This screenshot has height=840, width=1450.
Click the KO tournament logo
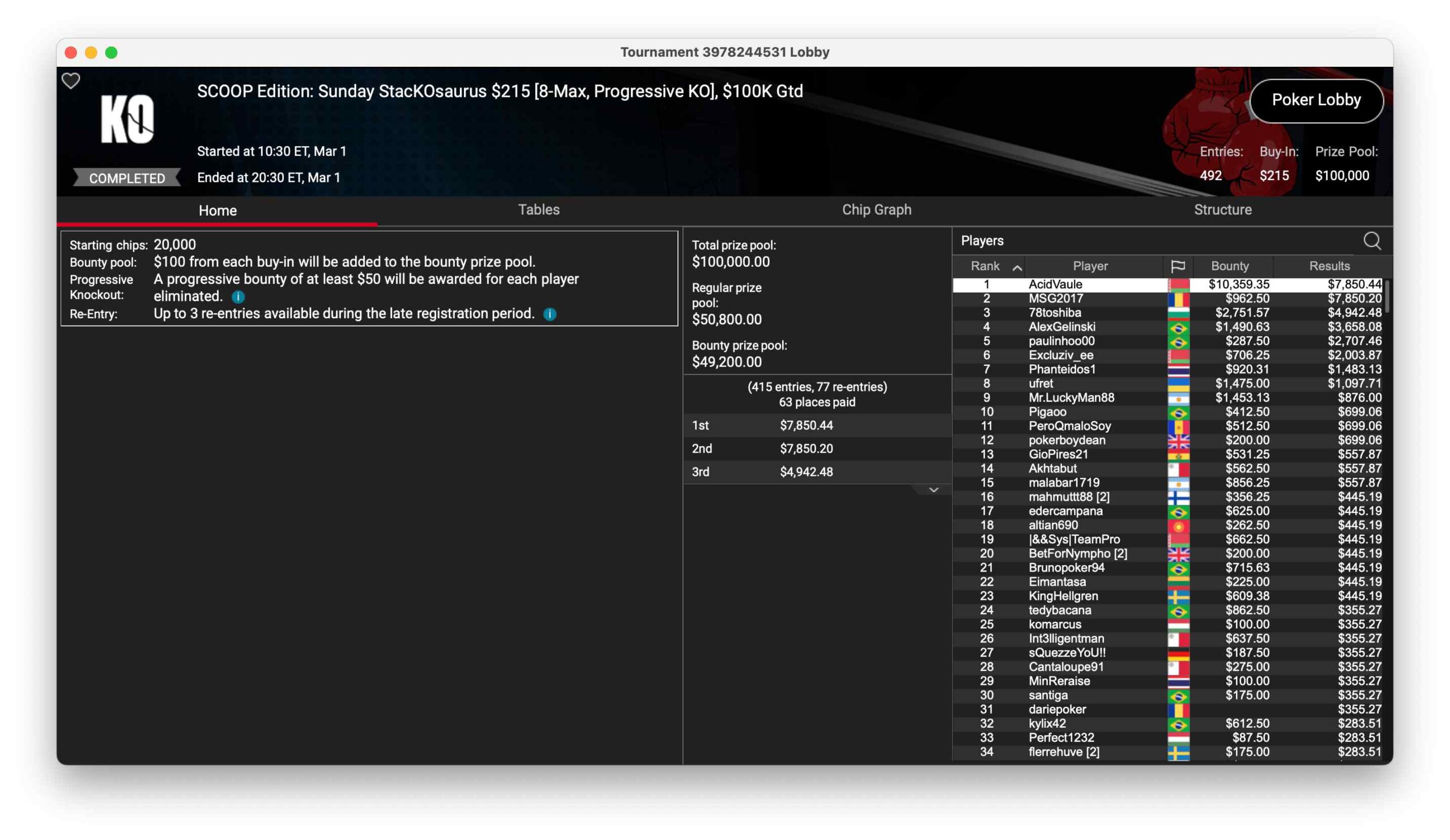coord(127,119)
